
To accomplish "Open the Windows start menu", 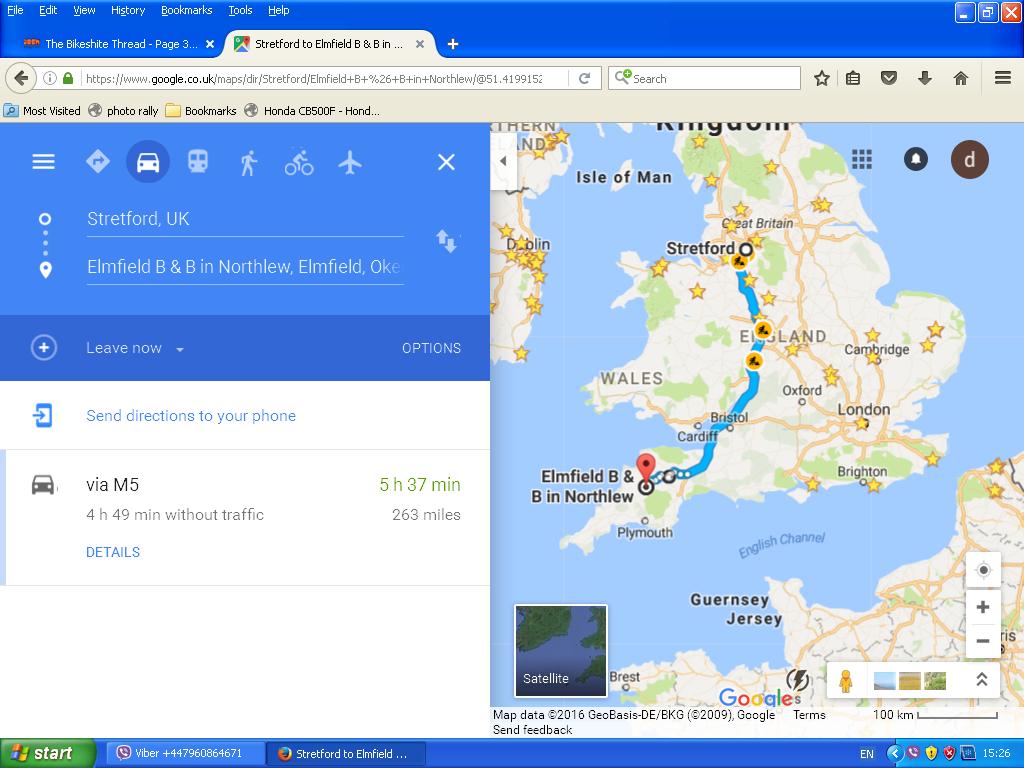I will click(48, 754).
